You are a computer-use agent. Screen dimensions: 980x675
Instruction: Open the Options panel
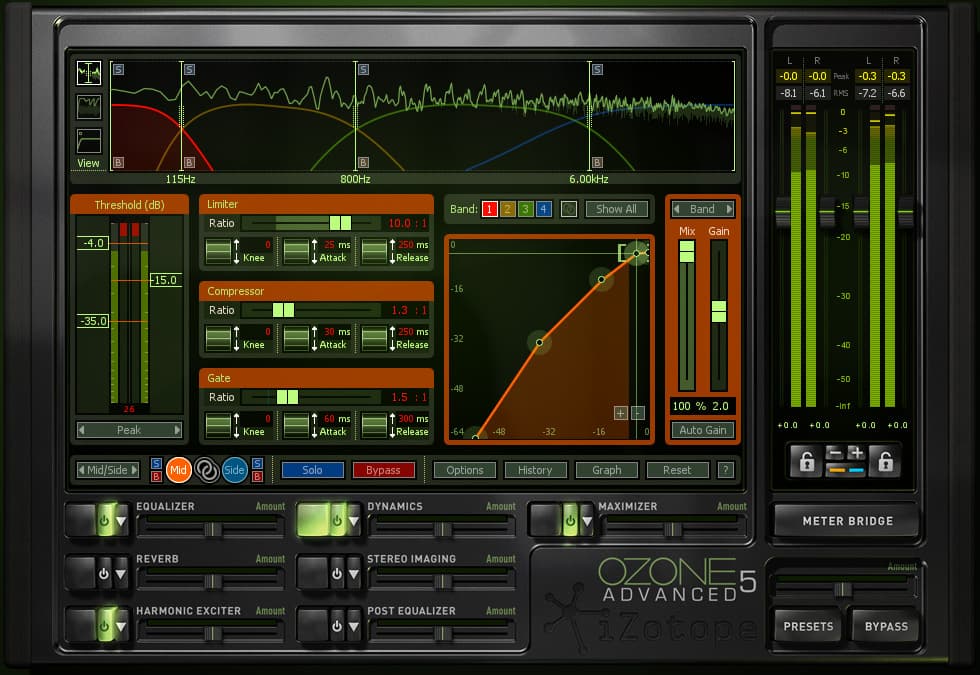pos(464,470)
